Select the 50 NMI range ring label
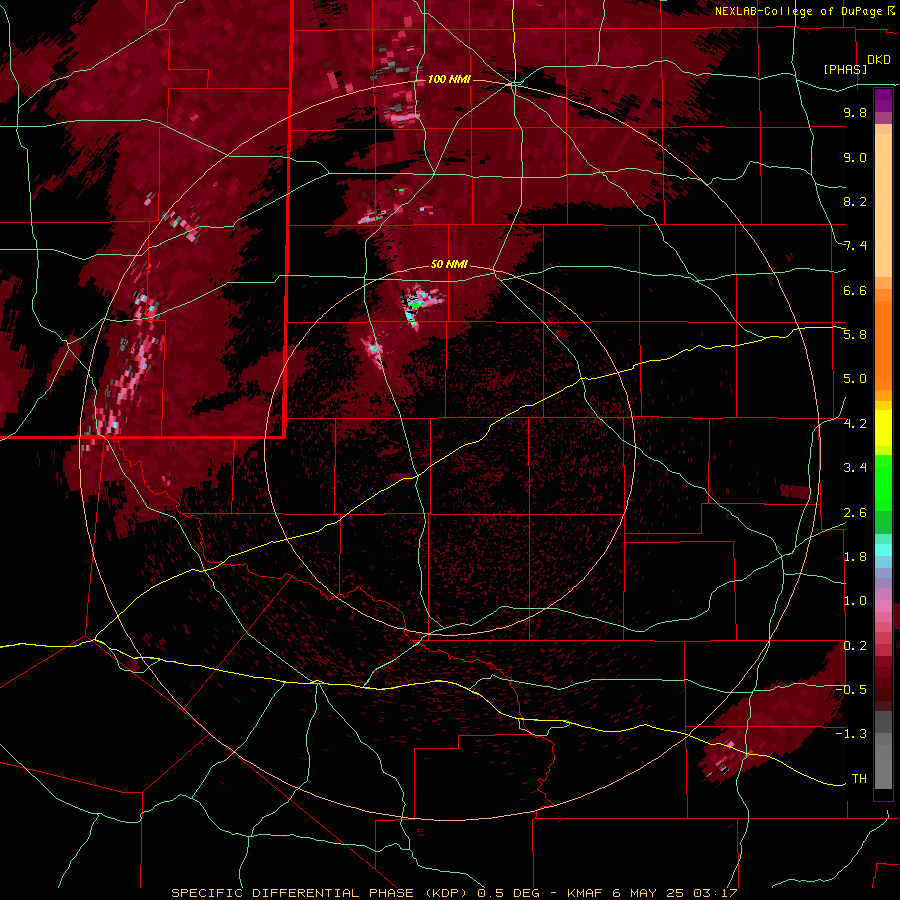Image resolution: width=900 pixels, height=900 pixels. click(449, 265)
